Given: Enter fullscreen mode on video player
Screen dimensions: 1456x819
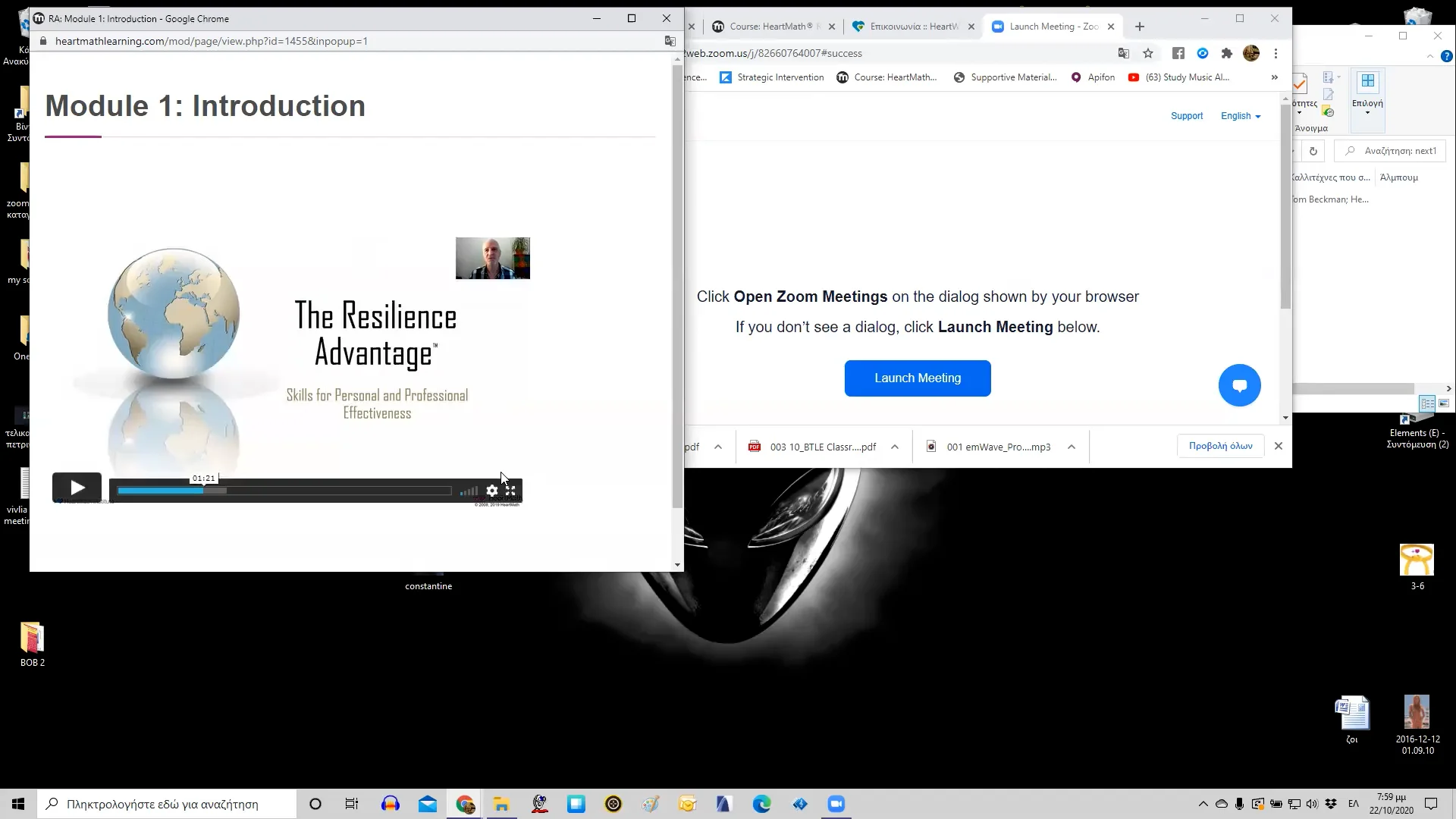Looking at the screenshot, I should point(510,491).
